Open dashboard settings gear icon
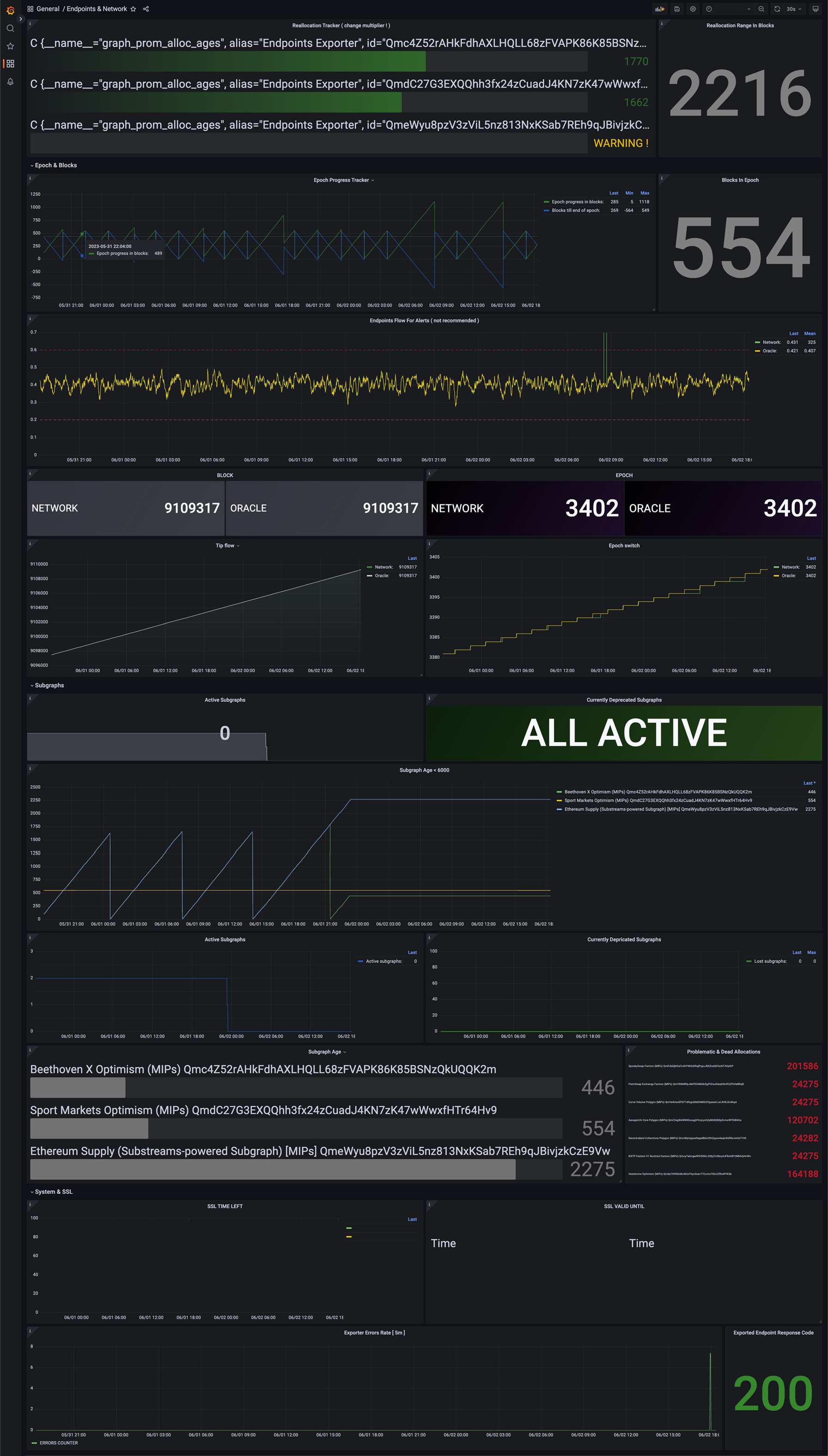The image size is (828, 1456). coord(693,9)
